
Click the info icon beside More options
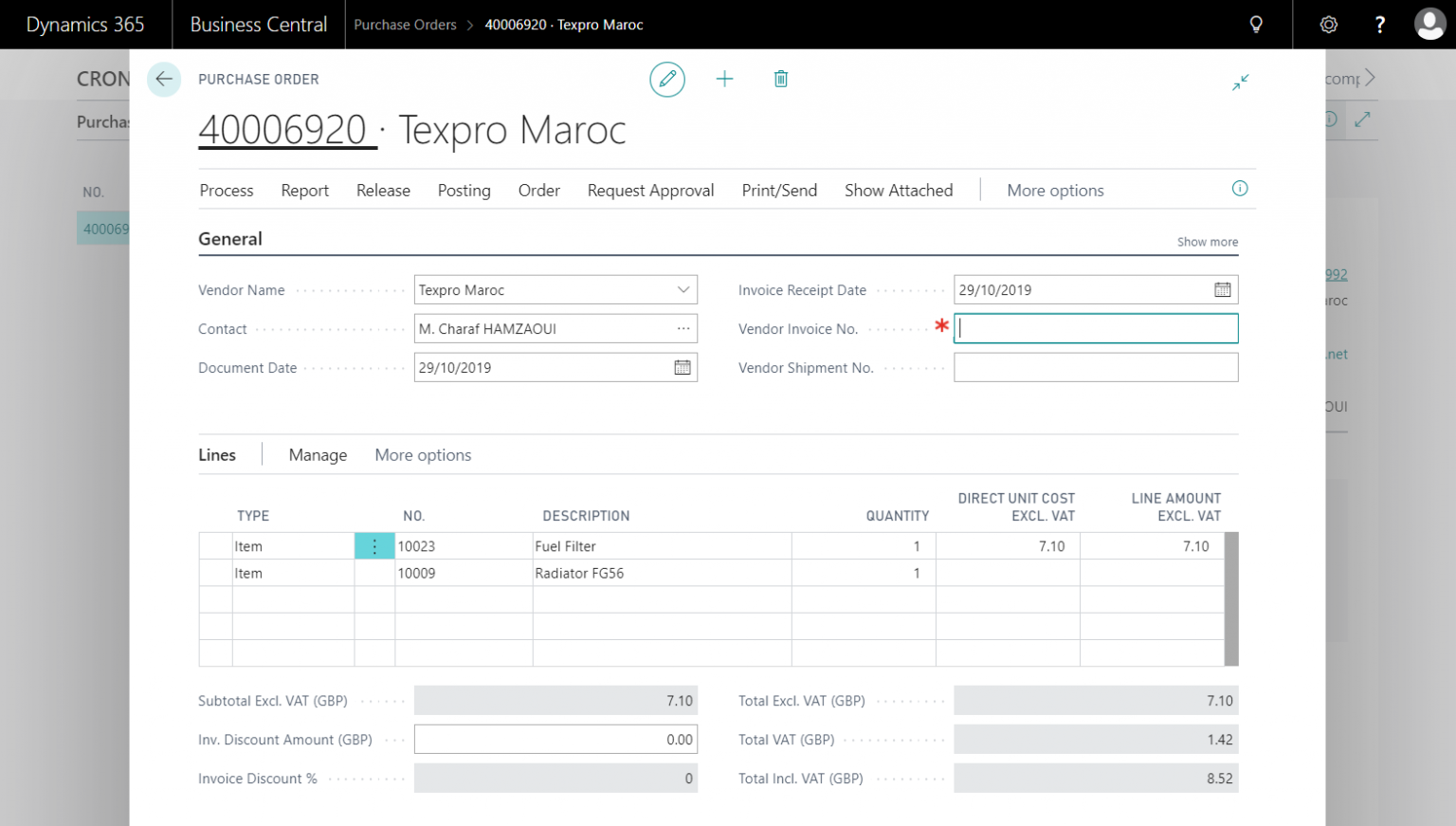1240,189
